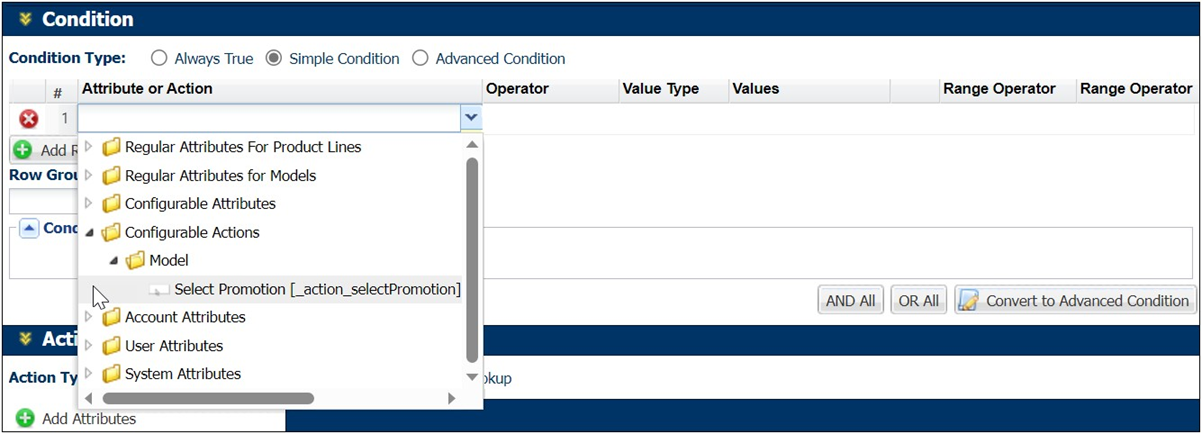The height and width of the screenshot is (434, 1202).
Task: Click the green plus Add Row icon
Action: [23, 150]
